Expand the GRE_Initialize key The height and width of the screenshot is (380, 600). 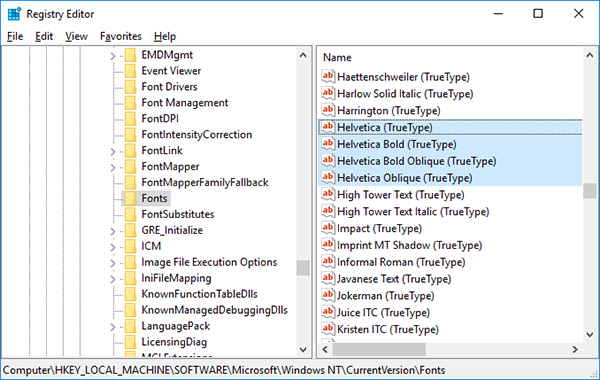[112, 231]
